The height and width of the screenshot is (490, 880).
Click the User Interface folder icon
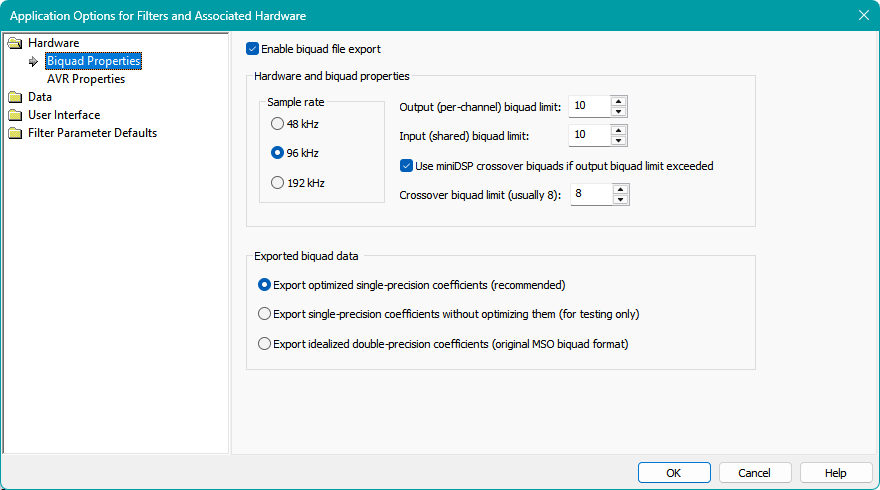(x=15, y=115)
